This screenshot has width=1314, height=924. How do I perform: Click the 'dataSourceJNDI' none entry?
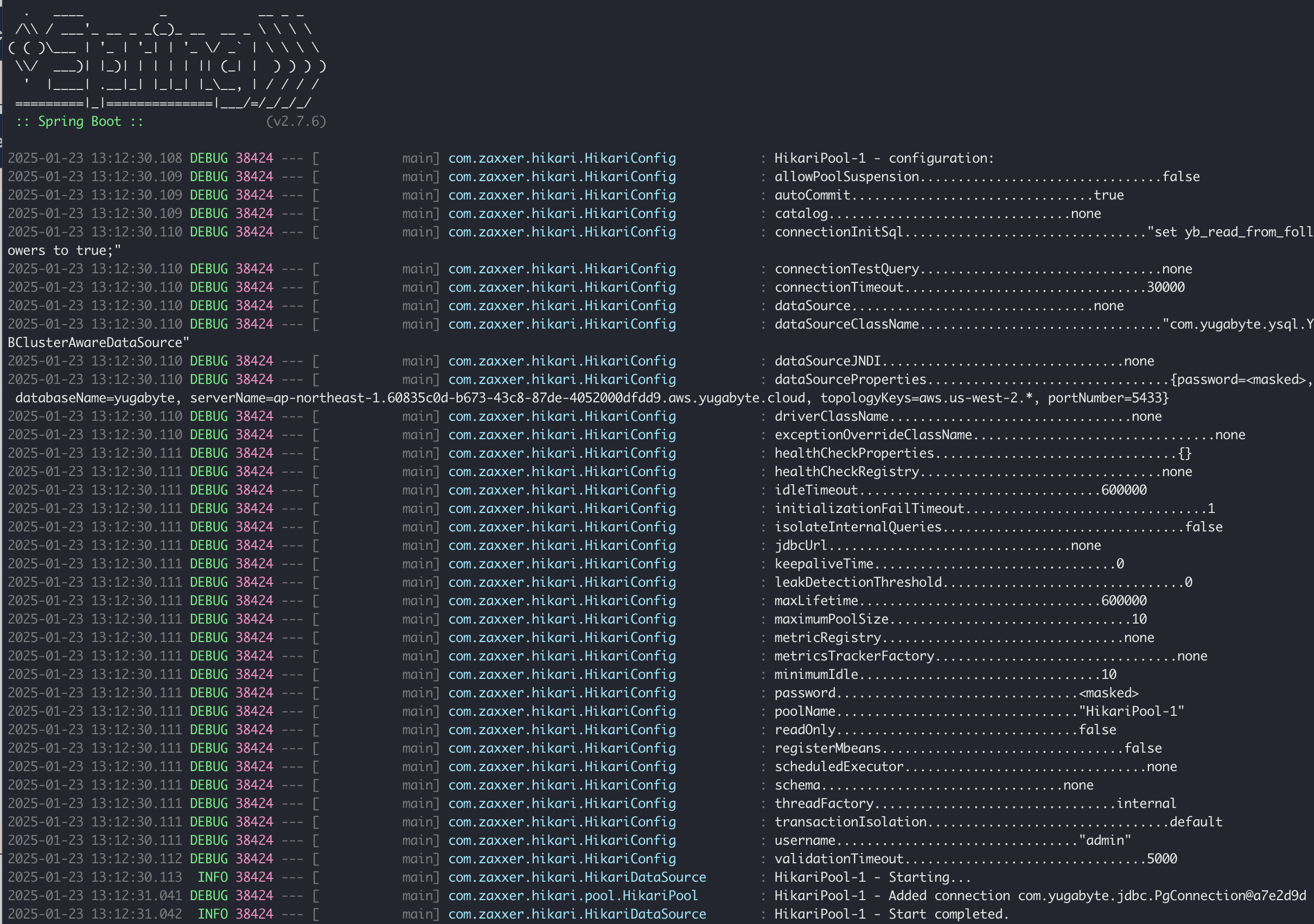pyautogui.click(x=964, y=361)
